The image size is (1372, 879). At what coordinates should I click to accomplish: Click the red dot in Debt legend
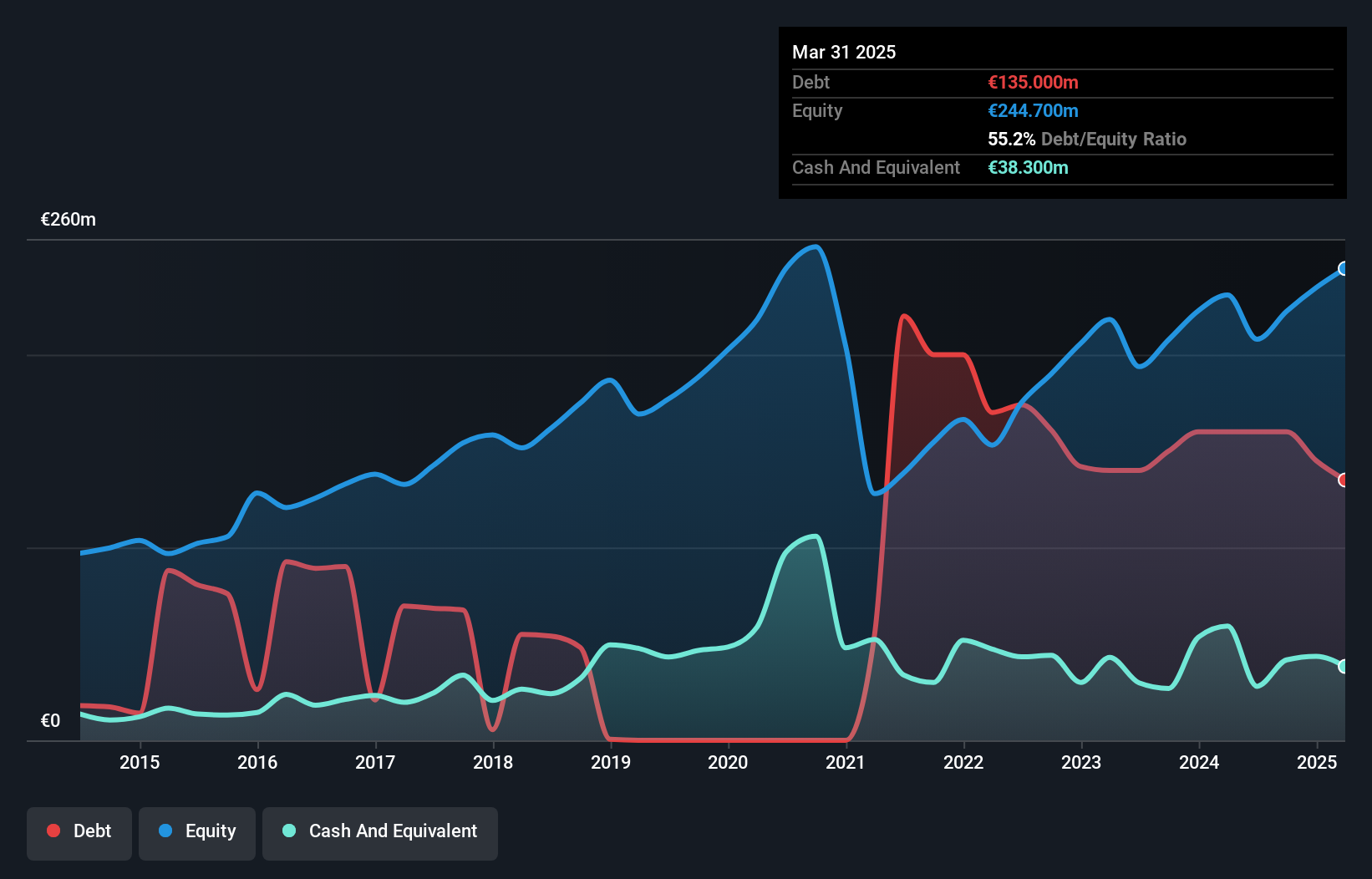53,831
